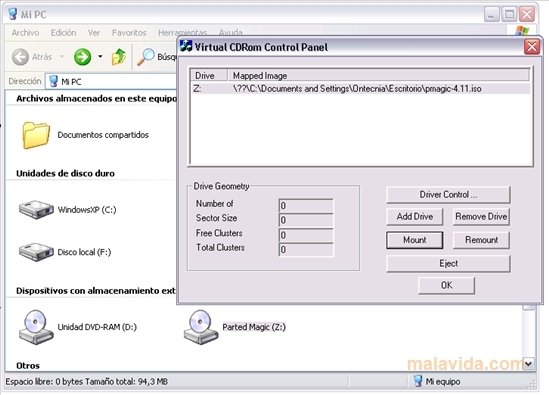Click the Free Clusters value field

click(x=306, y=235)
